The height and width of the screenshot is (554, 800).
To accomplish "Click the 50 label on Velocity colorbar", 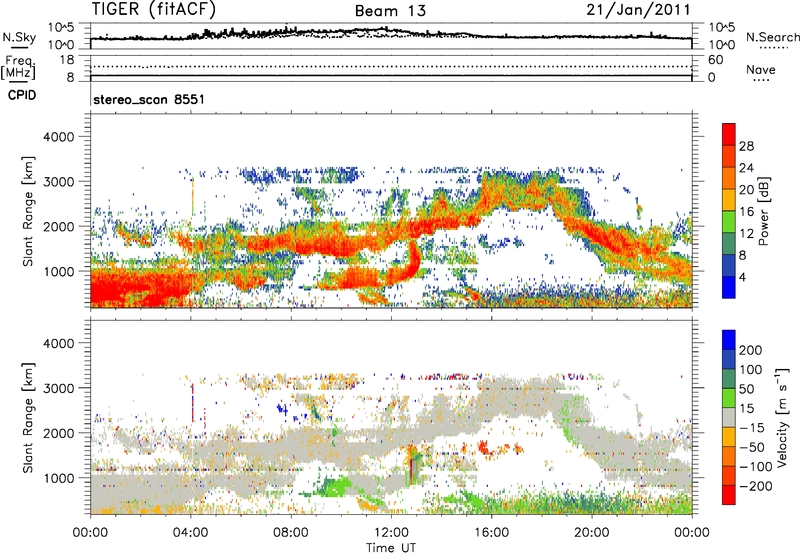I will pos(746,389).
